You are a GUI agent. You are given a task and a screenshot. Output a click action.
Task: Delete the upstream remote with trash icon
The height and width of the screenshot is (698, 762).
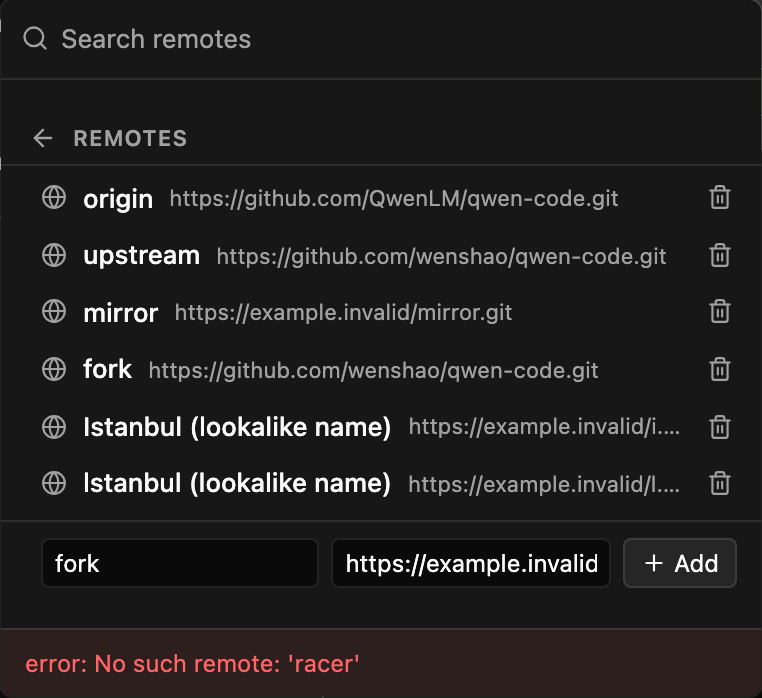pos(720,255)
